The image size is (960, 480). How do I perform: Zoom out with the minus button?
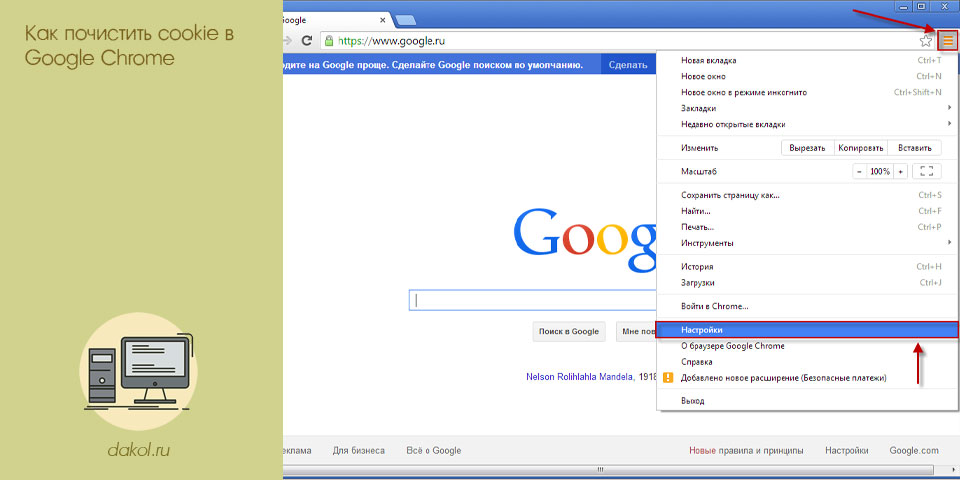(x=860, y=171)
